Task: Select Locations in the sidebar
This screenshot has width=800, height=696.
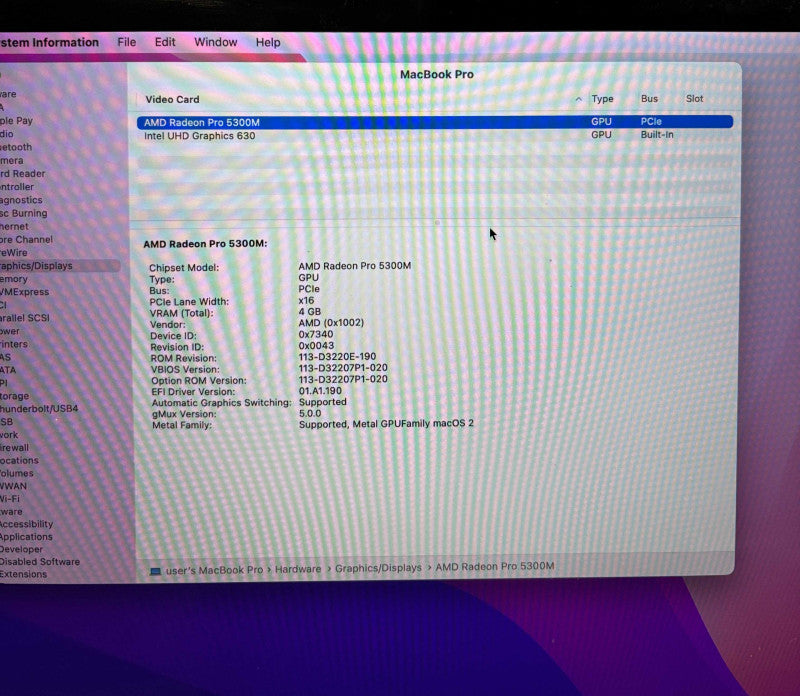Action: 19,460
